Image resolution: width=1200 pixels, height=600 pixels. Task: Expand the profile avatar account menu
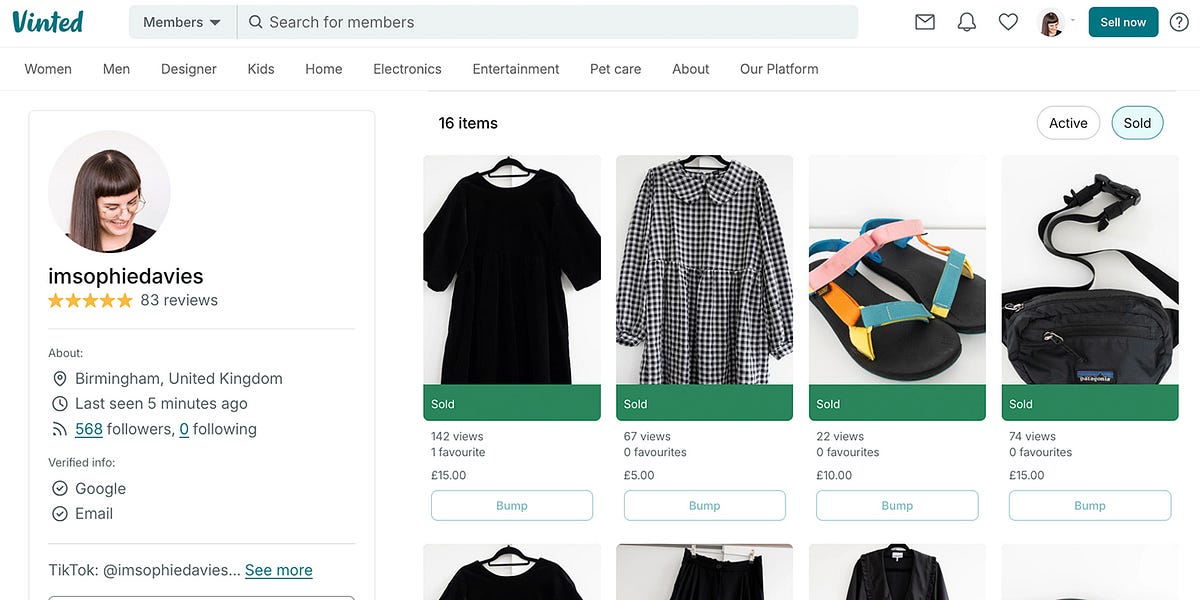tap(1050, 21)
